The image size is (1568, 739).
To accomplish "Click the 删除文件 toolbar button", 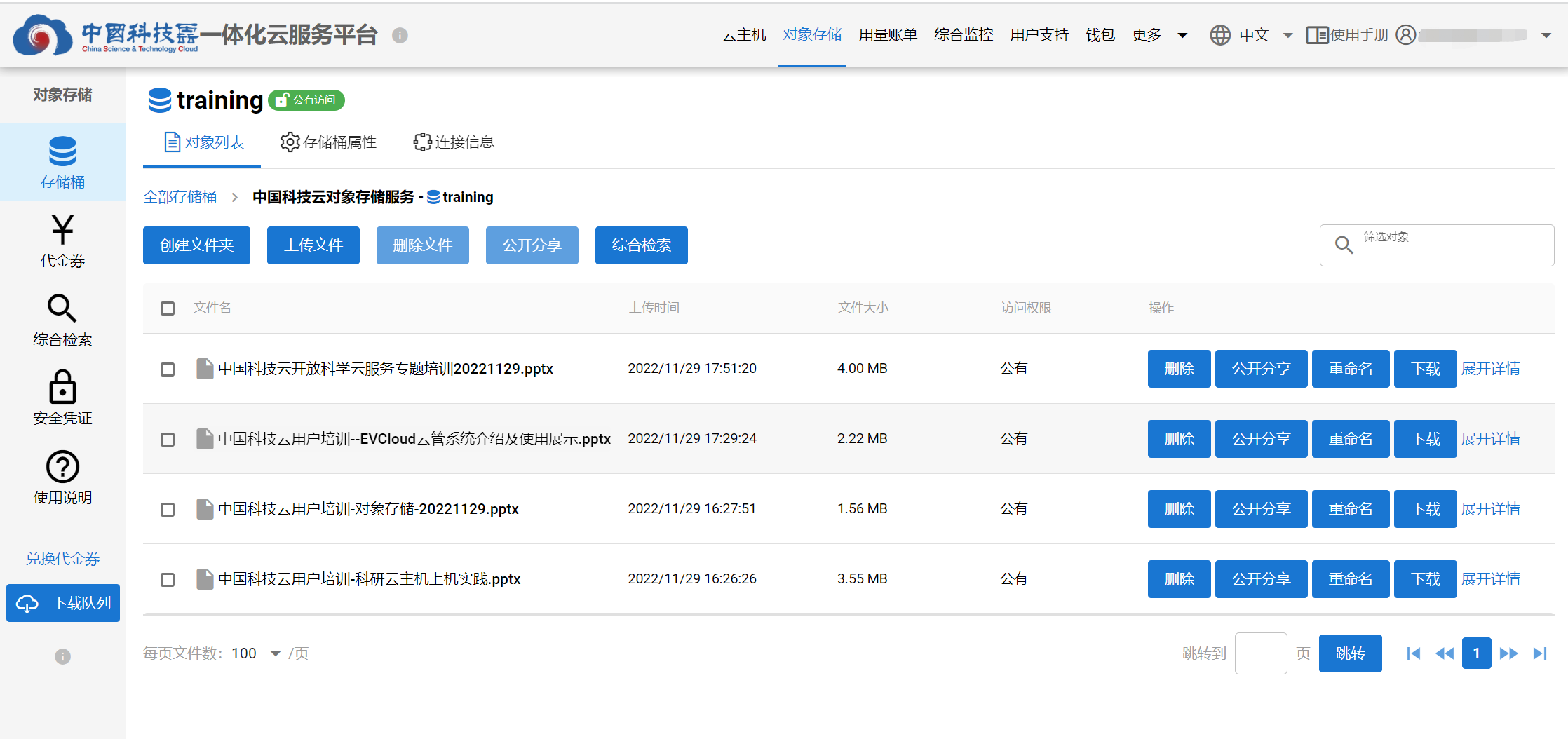I will coord(423,245).
